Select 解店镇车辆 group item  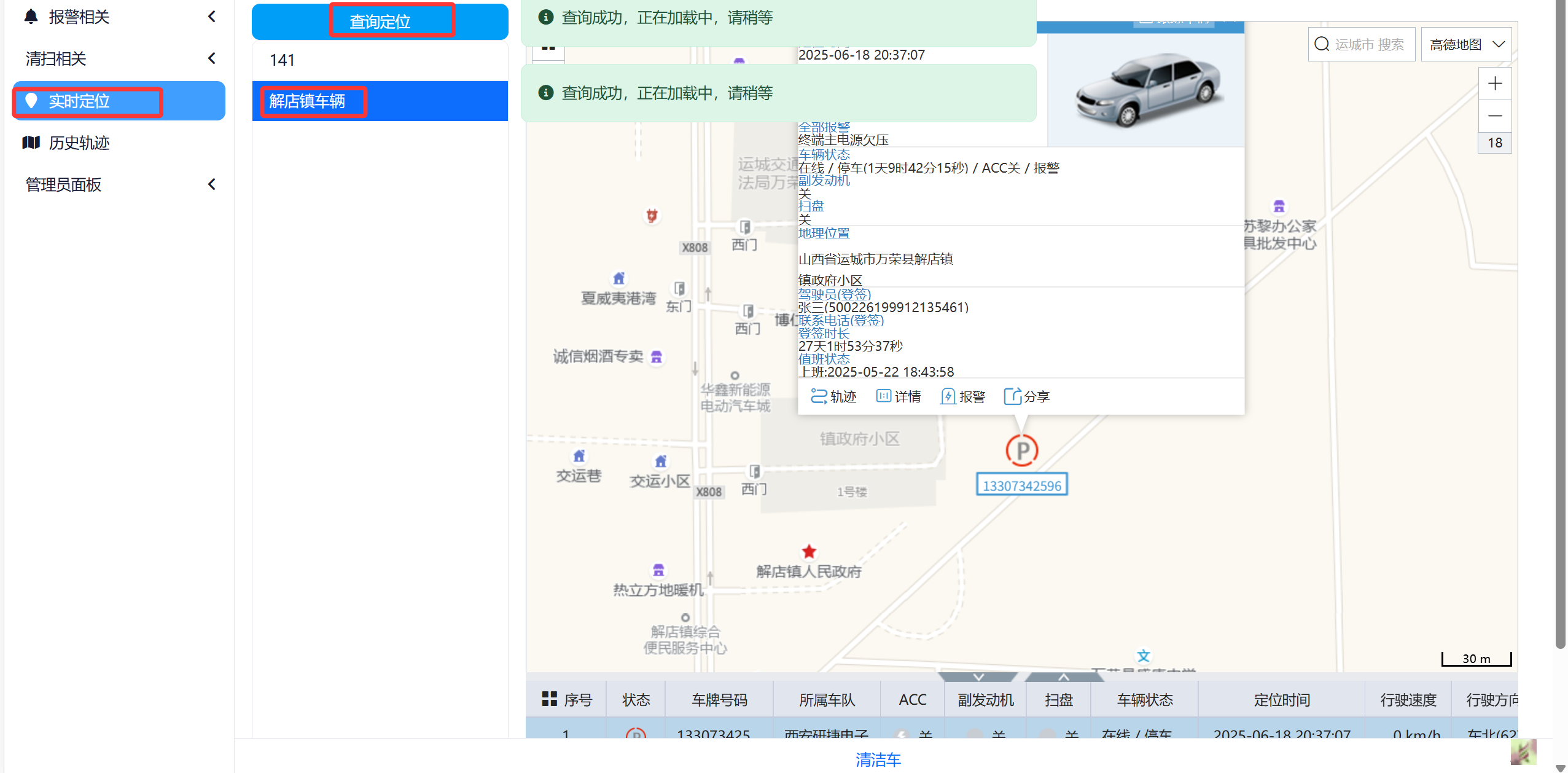(x=307, y=101)
